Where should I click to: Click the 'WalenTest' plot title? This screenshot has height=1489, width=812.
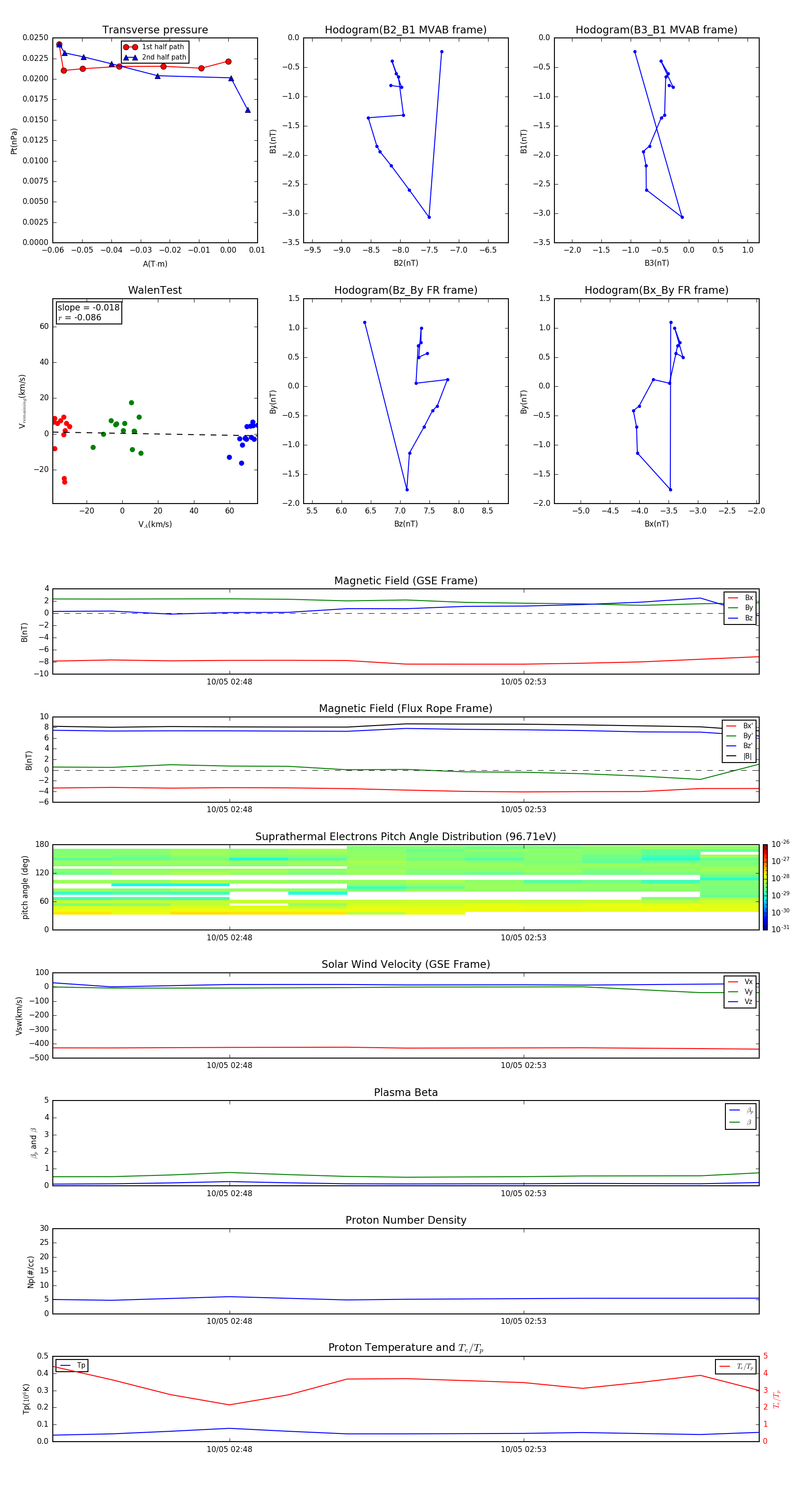pos(155,290)
